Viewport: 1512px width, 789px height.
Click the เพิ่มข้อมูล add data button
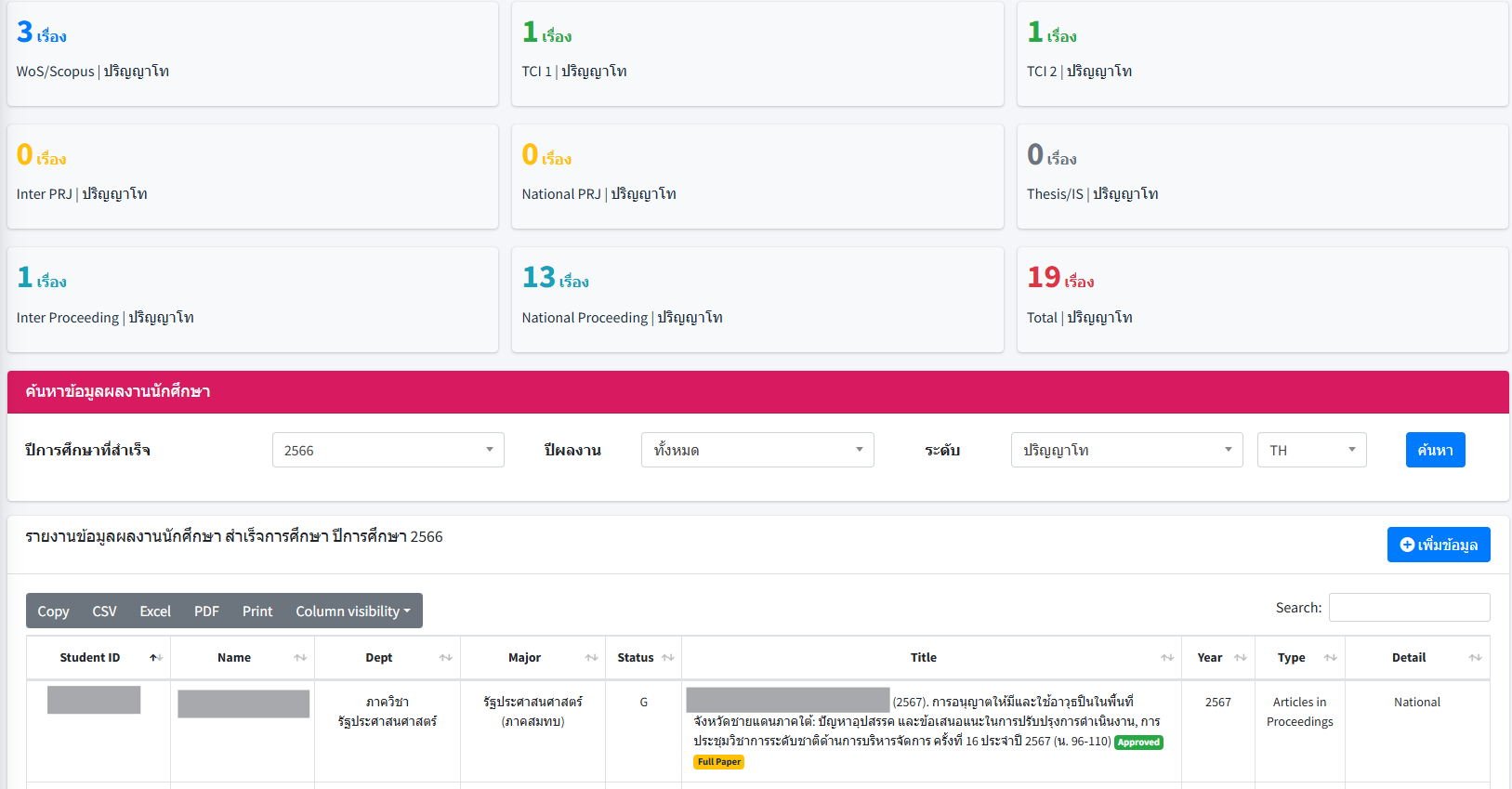(x=1438, y=545)
